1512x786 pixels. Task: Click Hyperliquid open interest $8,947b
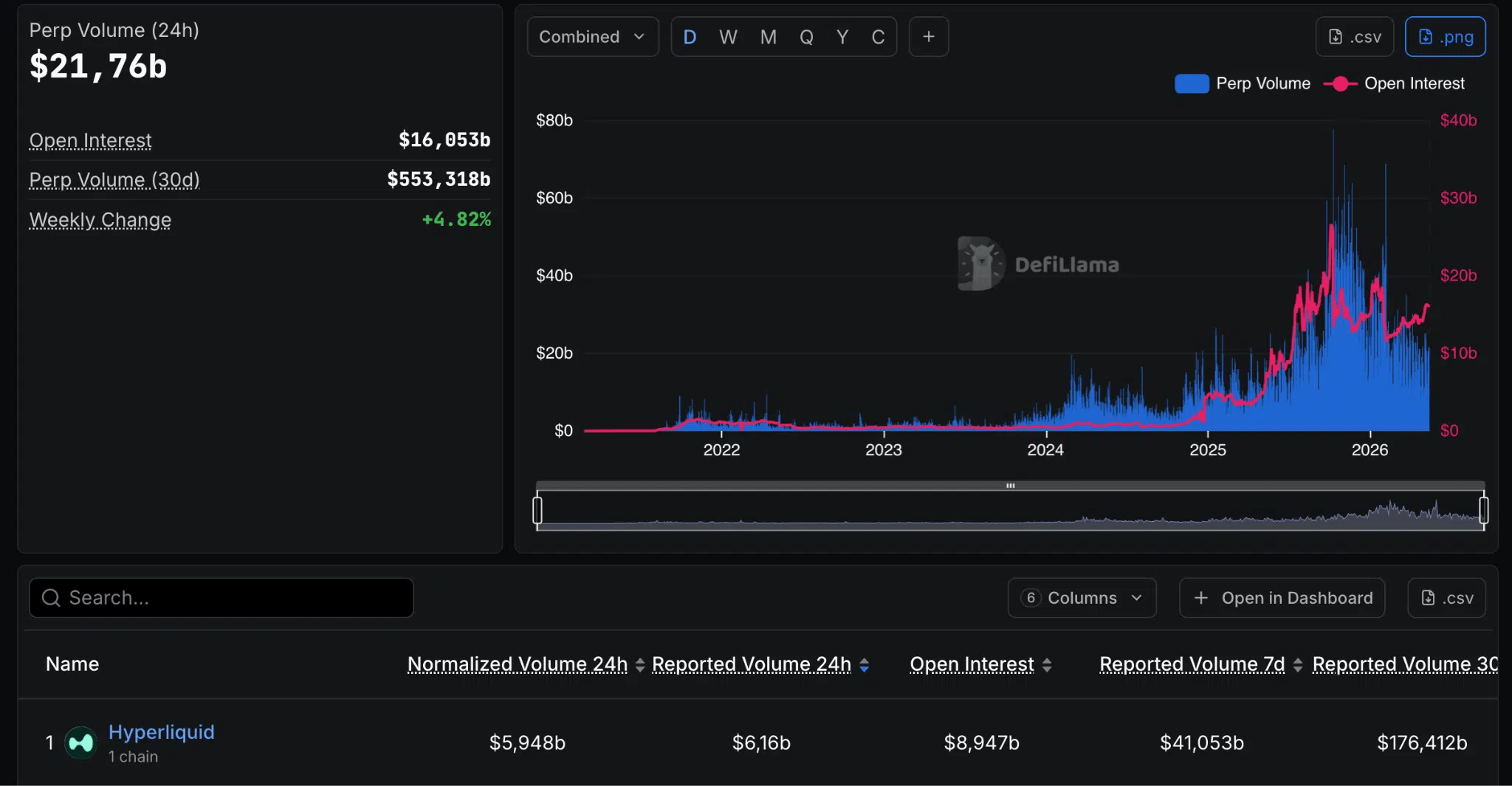[981, 742]
